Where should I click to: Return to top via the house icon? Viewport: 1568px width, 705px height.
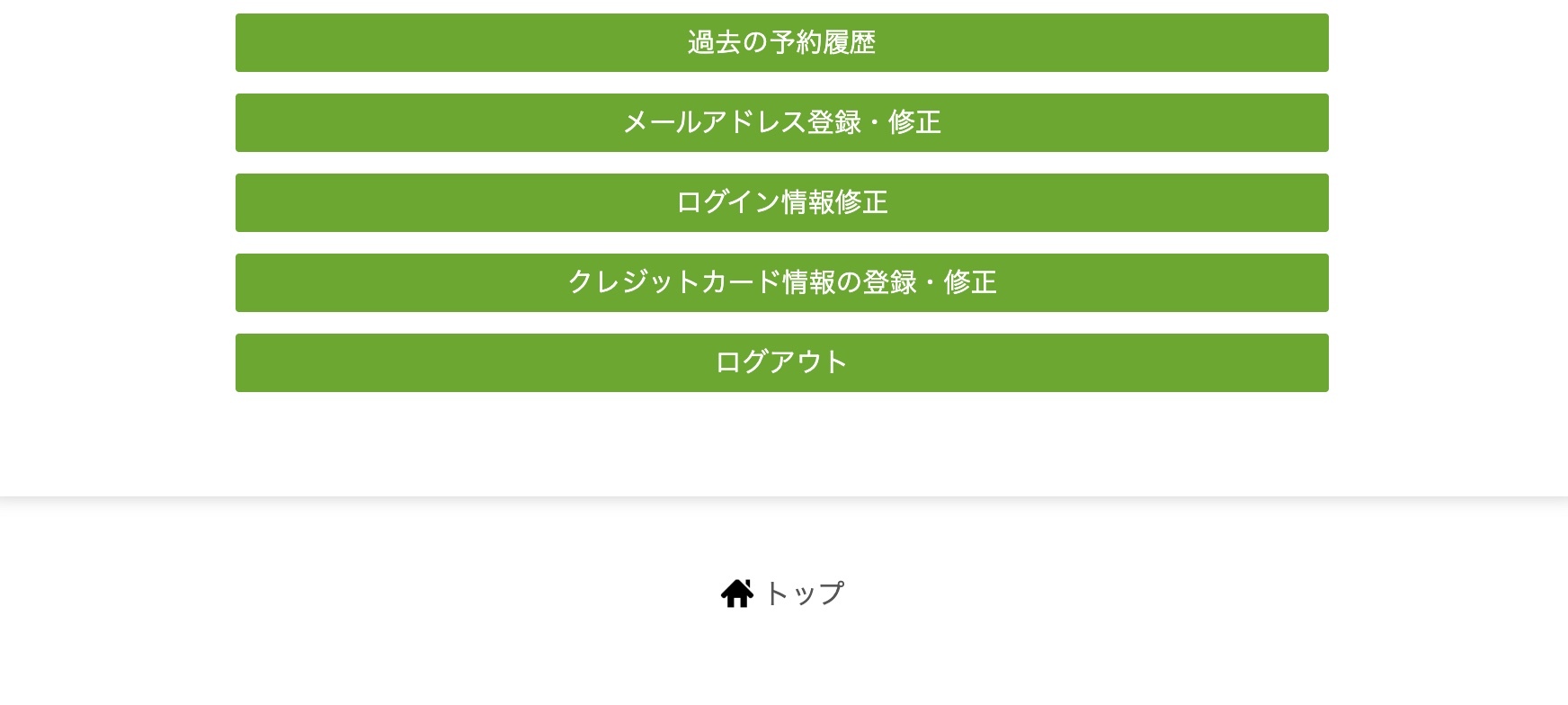click(x=736, y=593)
